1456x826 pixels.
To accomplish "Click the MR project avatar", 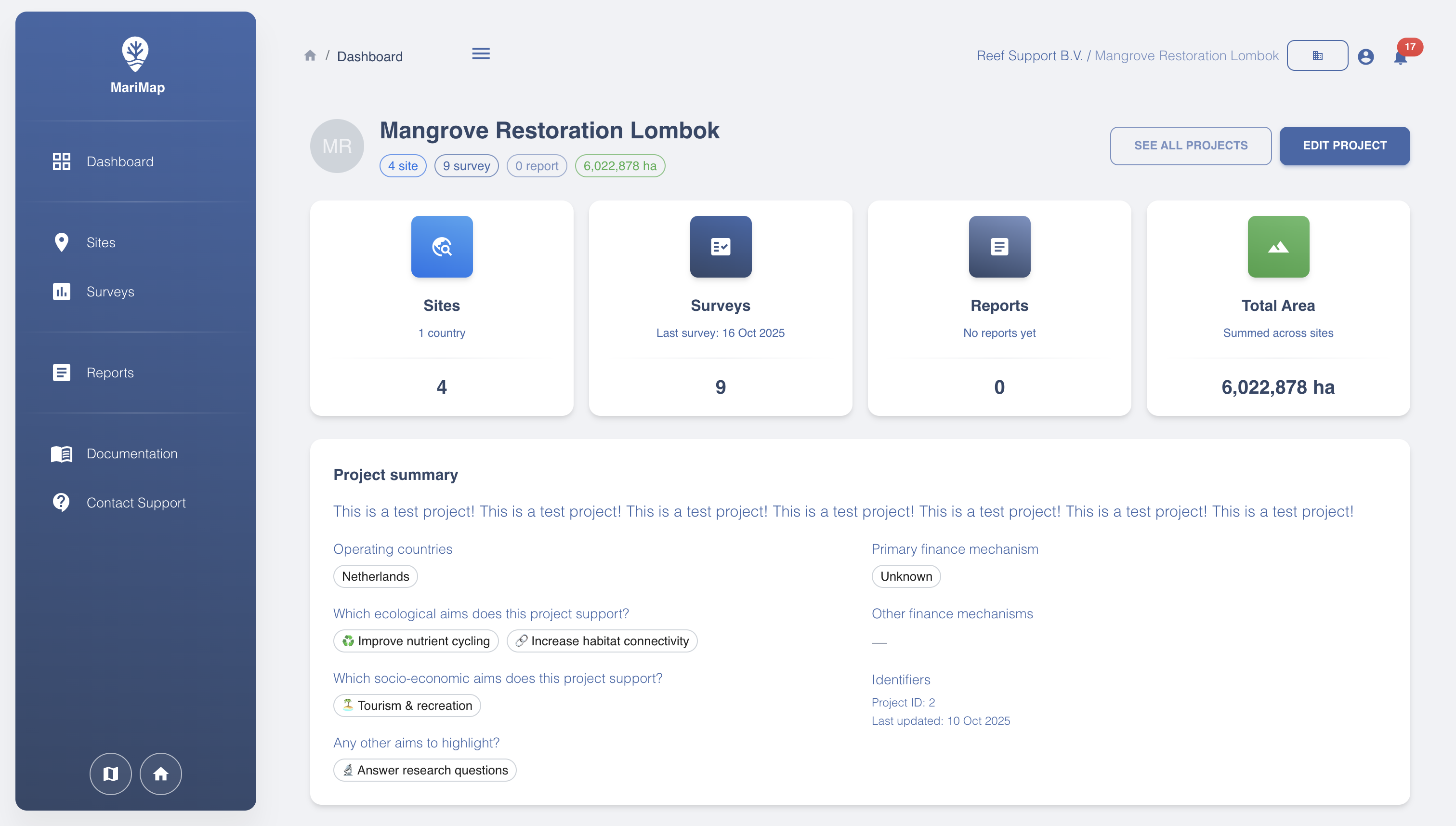I will [337, 146].
